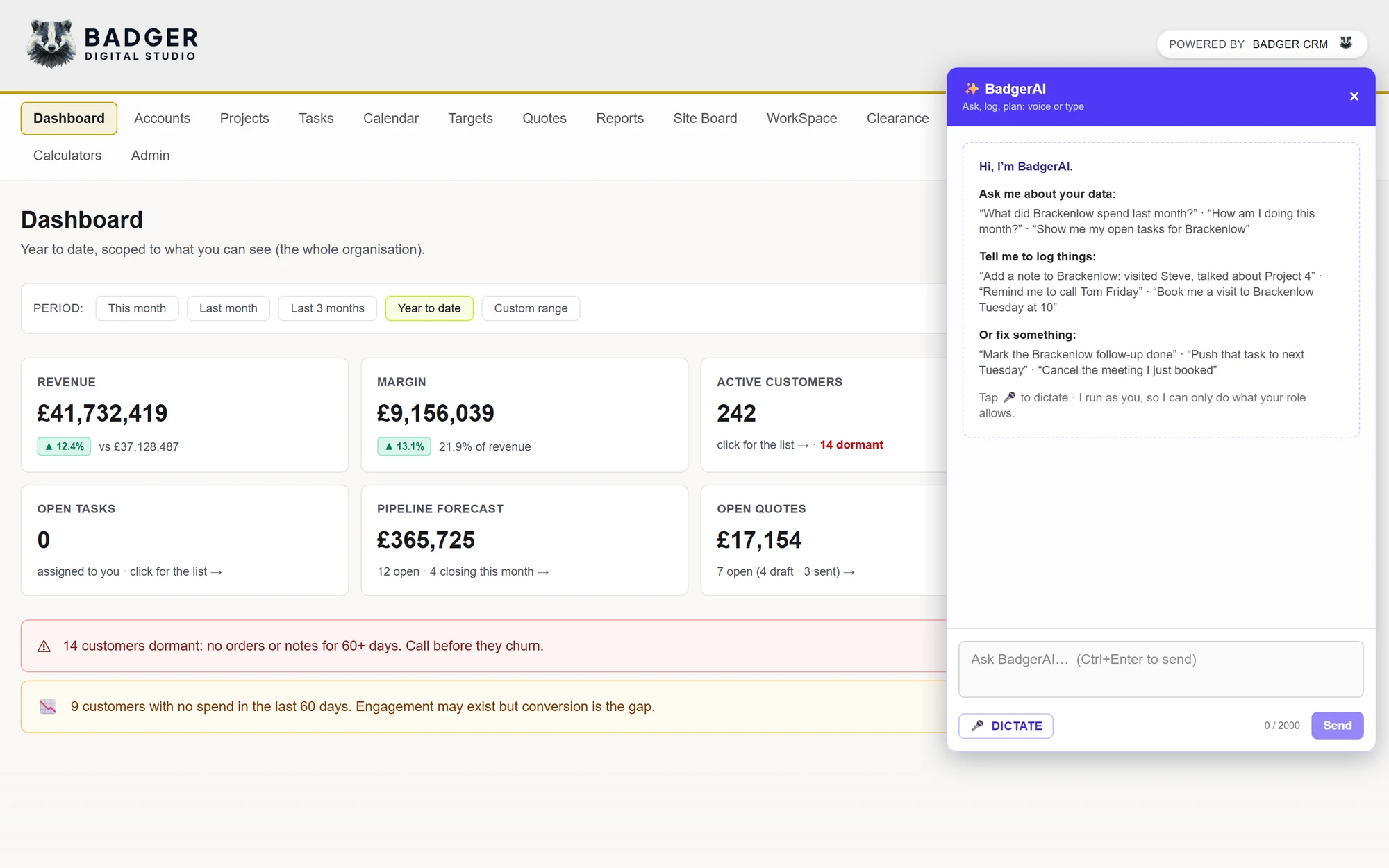1389x868 pixels.
Task: Click the BadgerAI sparkle icon
Action: click(x=971, y=88)
